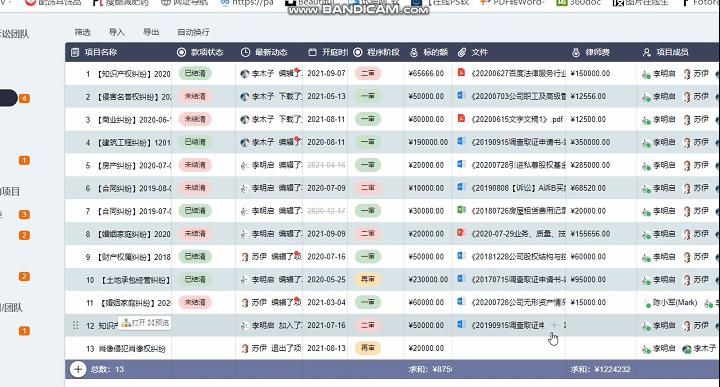The height and width of the screenshot is (387, 720).
Task: Click 360doc browser bookmark
Action: pos(579,3)
